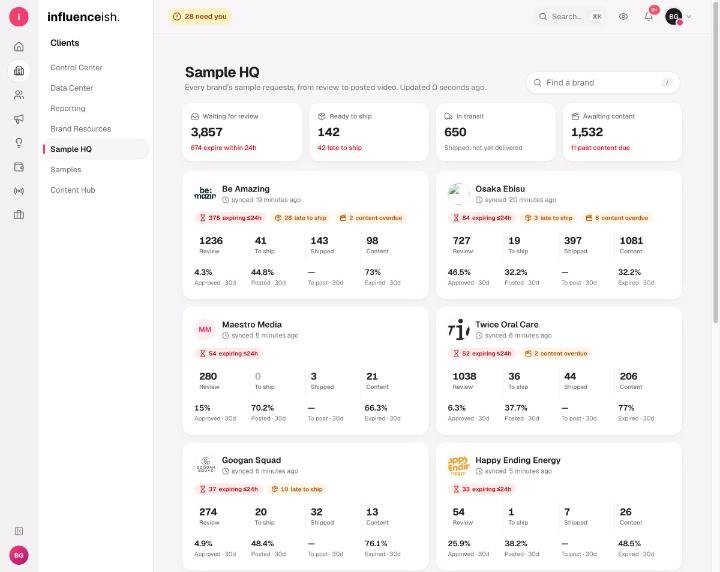Open the briefcase icon in the rail
This screenshot has height=572, width=720.
click(19, 214)
